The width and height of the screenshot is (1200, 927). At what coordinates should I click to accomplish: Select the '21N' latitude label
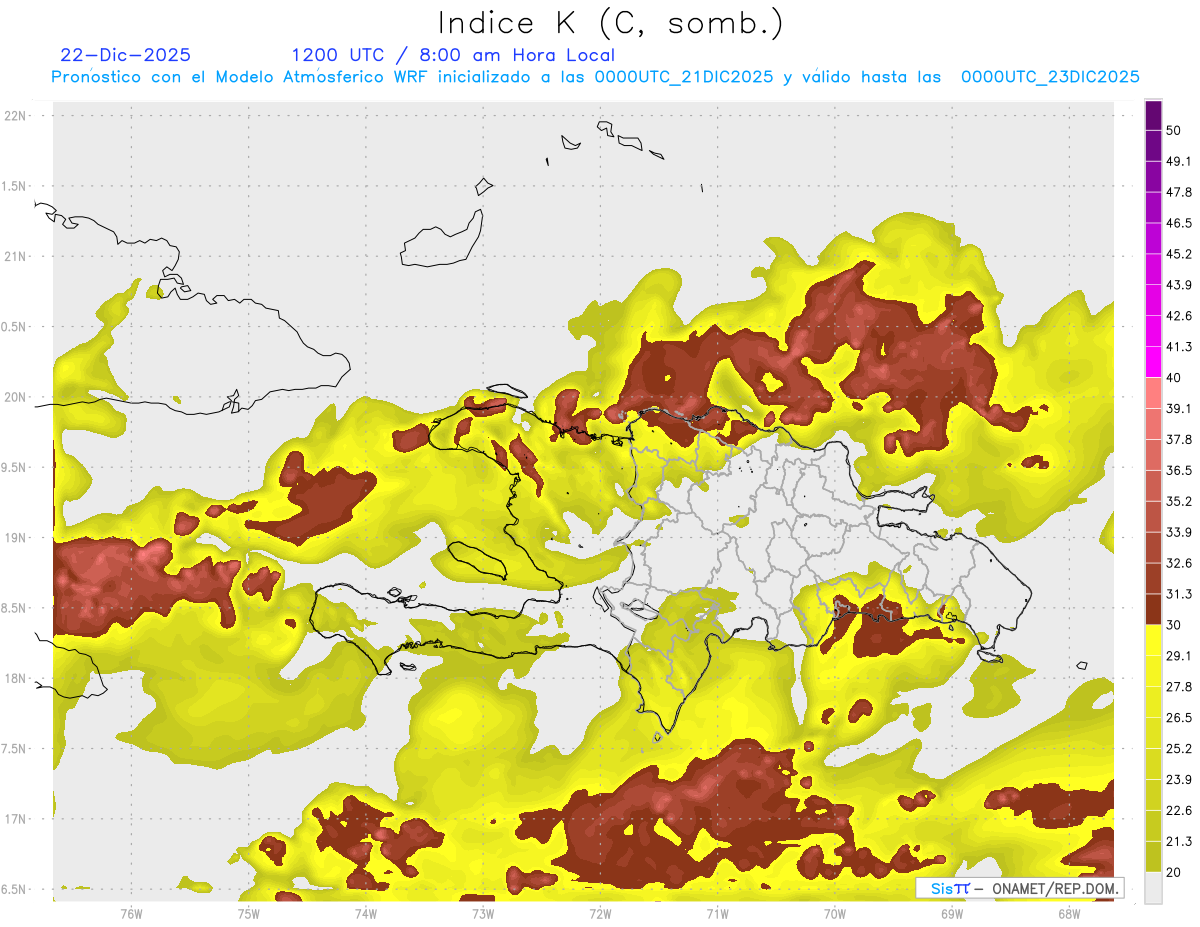(17, 256)
